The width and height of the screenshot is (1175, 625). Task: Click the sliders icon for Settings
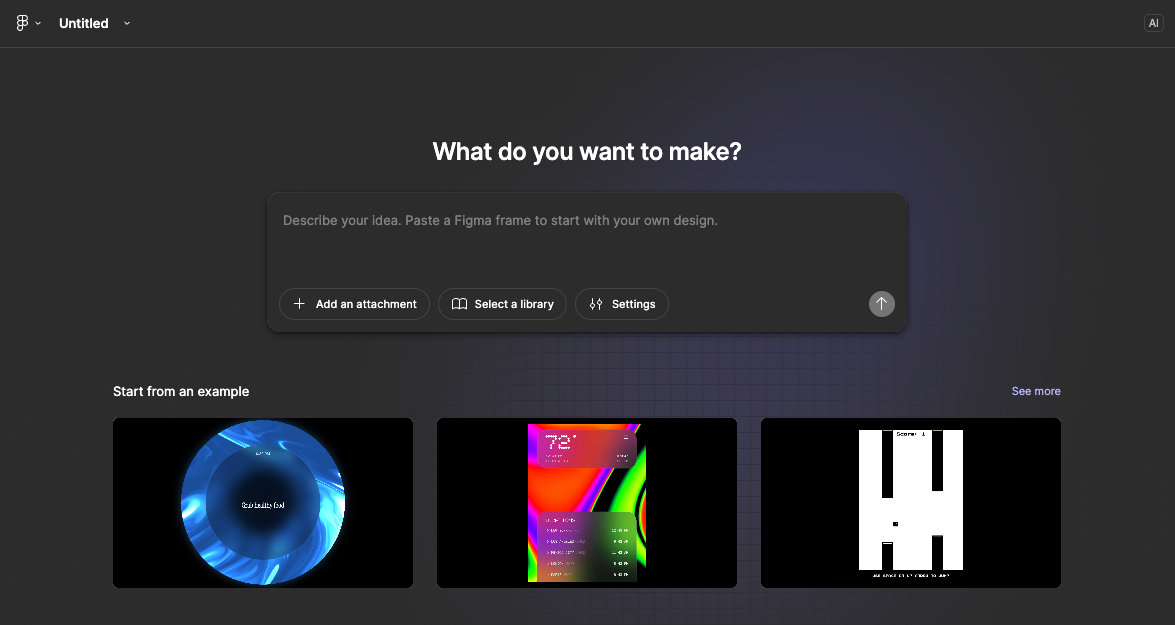click(596, 304)
